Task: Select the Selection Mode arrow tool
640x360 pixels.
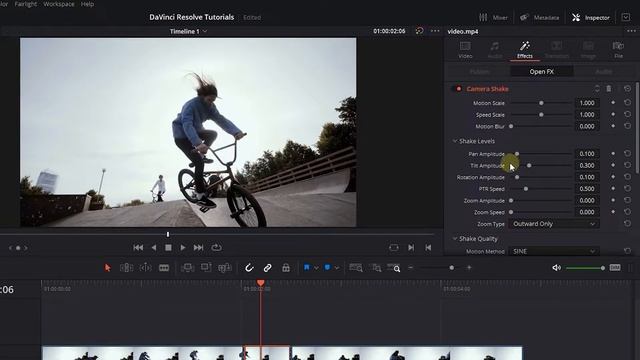Action: (107, 268)
